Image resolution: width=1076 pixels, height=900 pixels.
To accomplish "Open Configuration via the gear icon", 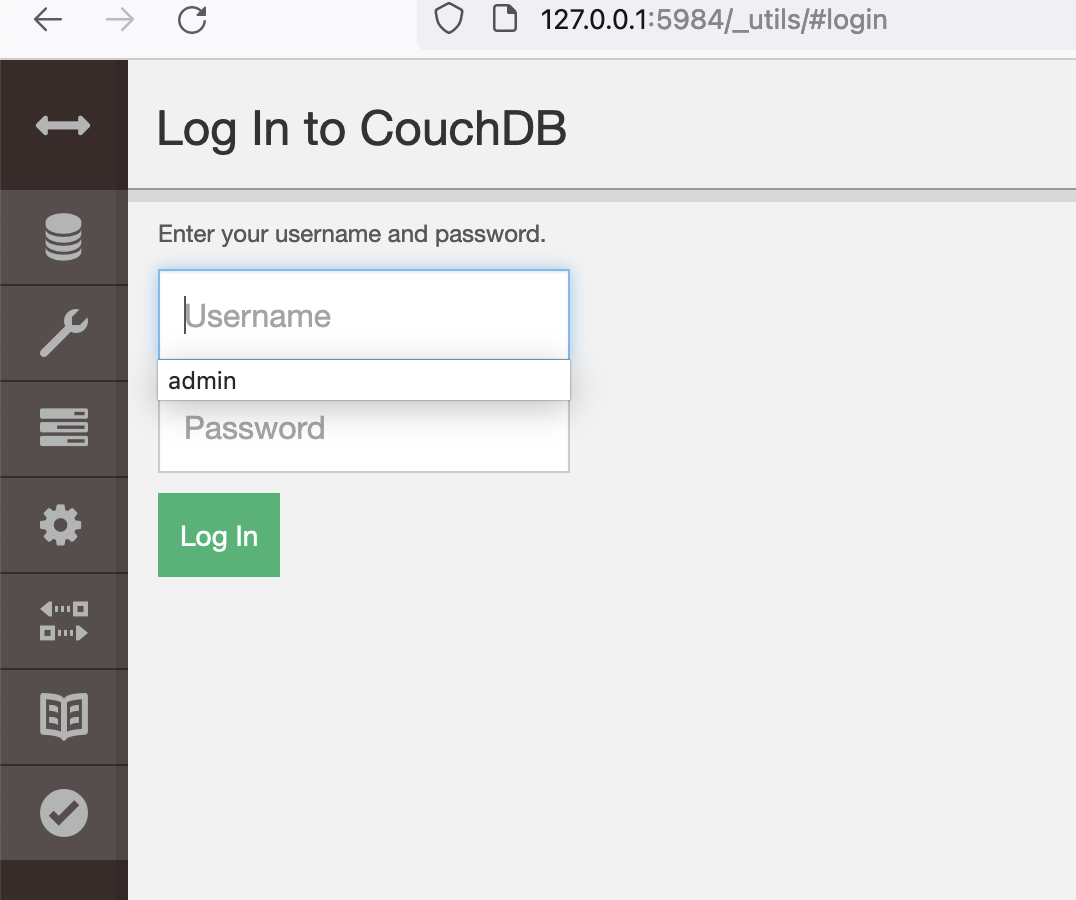I will 63,525.
